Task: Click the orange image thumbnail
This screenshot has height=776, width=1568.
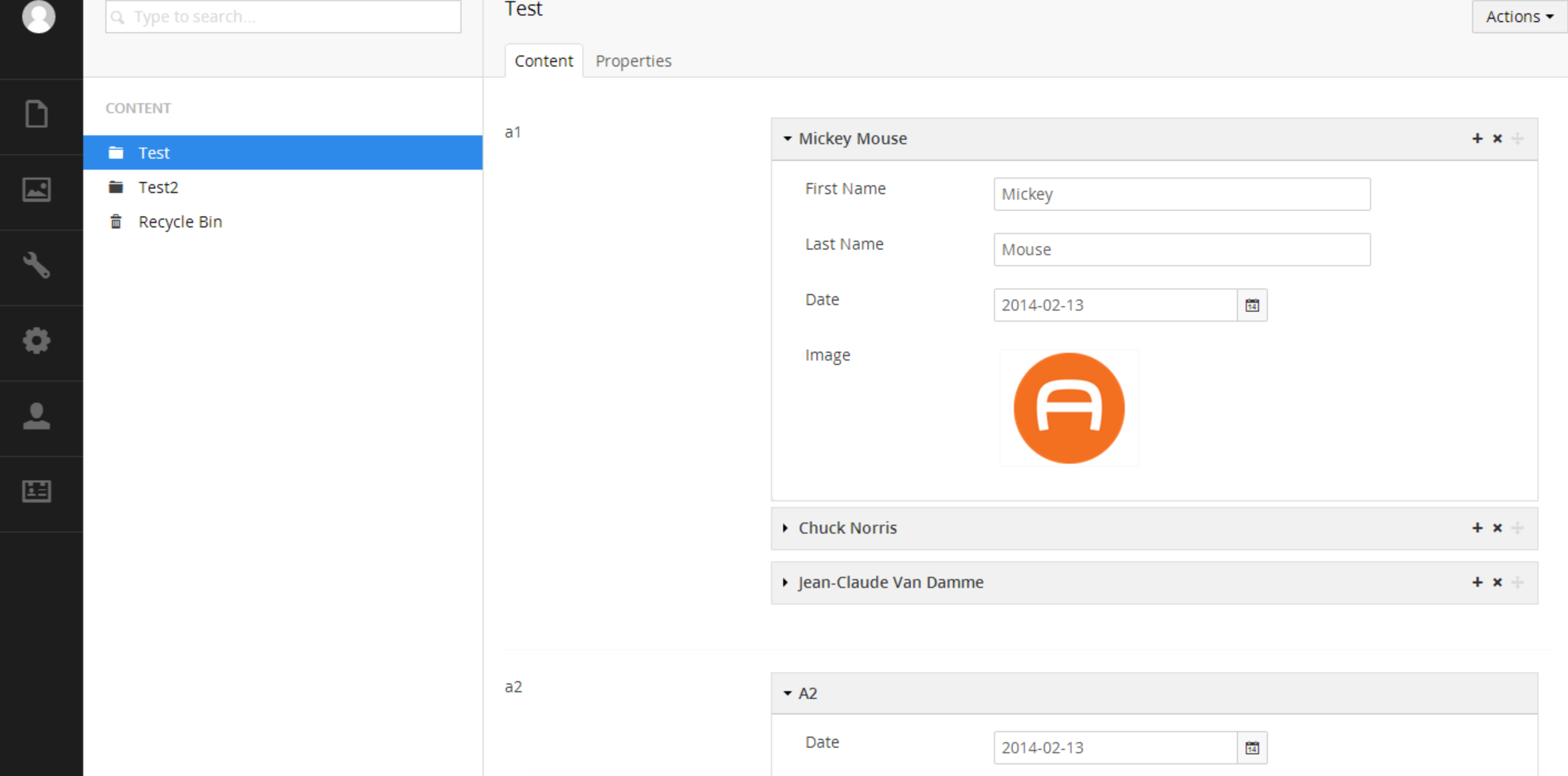Action: point(1069,408)
